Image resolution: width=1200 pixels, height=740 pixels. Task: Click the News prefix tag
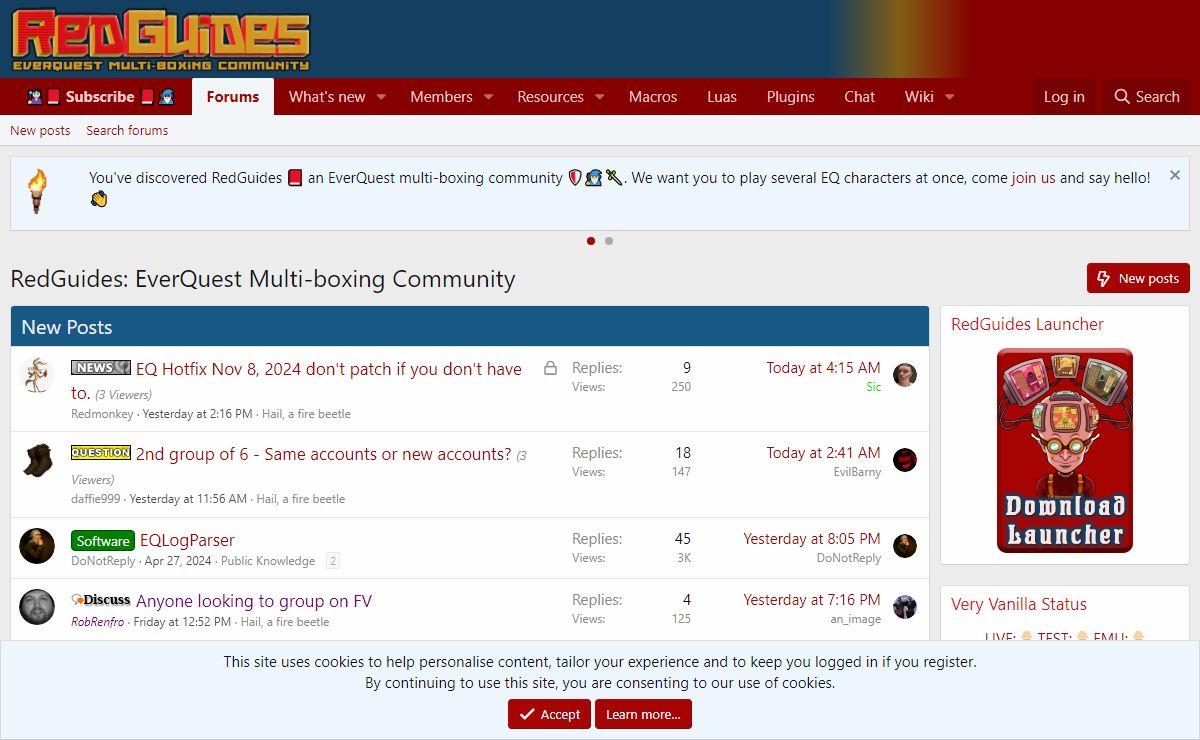101,368
